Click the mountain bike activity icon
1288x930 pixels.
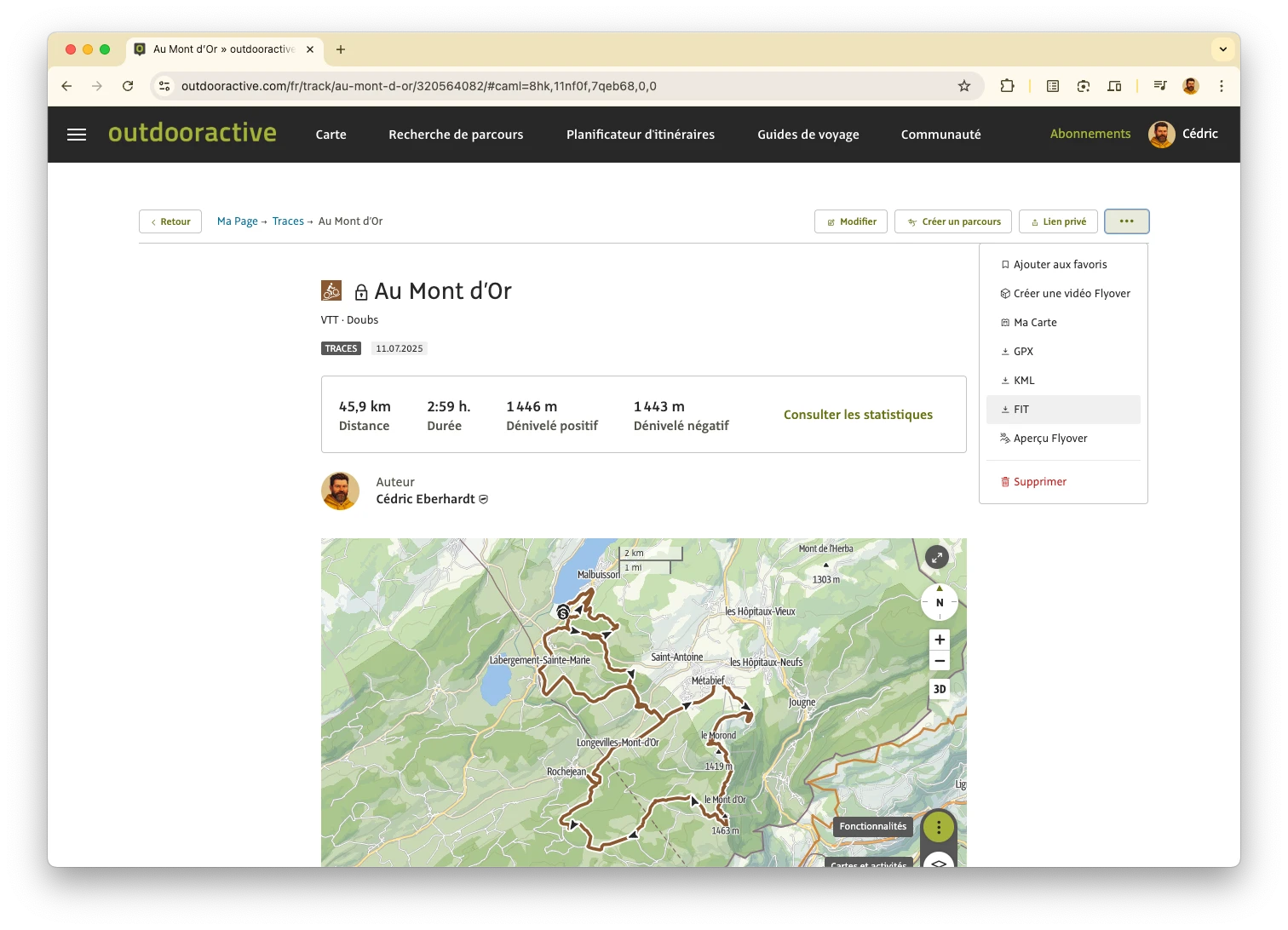coord(331,290)
